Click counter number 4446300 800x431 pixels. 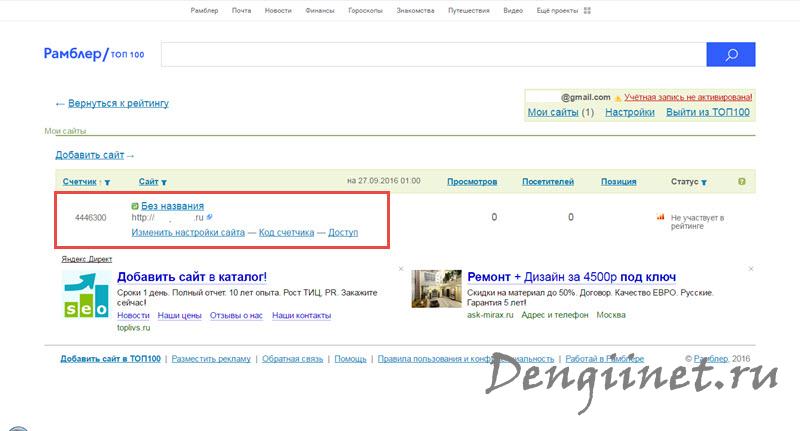91,218
